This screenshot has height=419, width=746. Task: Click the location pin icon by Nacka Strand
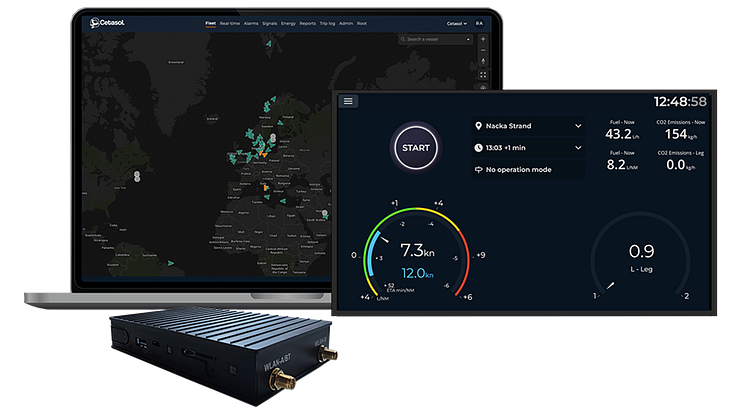[x=477, y=126]
